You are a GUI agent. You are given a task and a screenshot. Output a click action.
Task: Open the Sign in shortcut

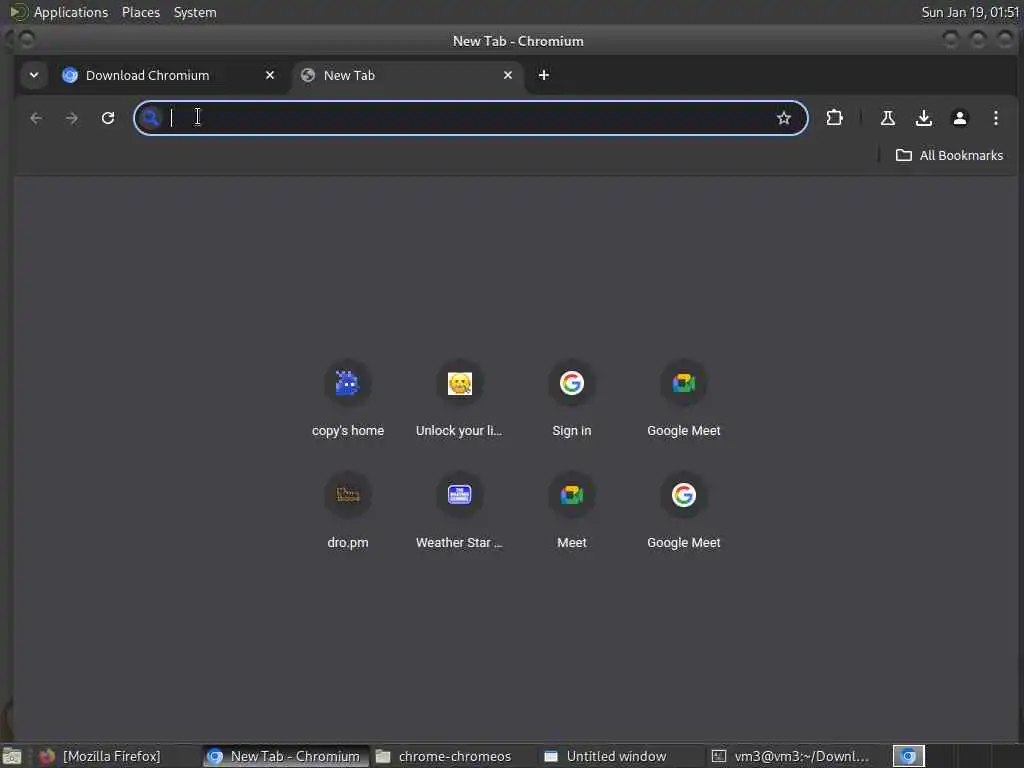tap(571, 400)
